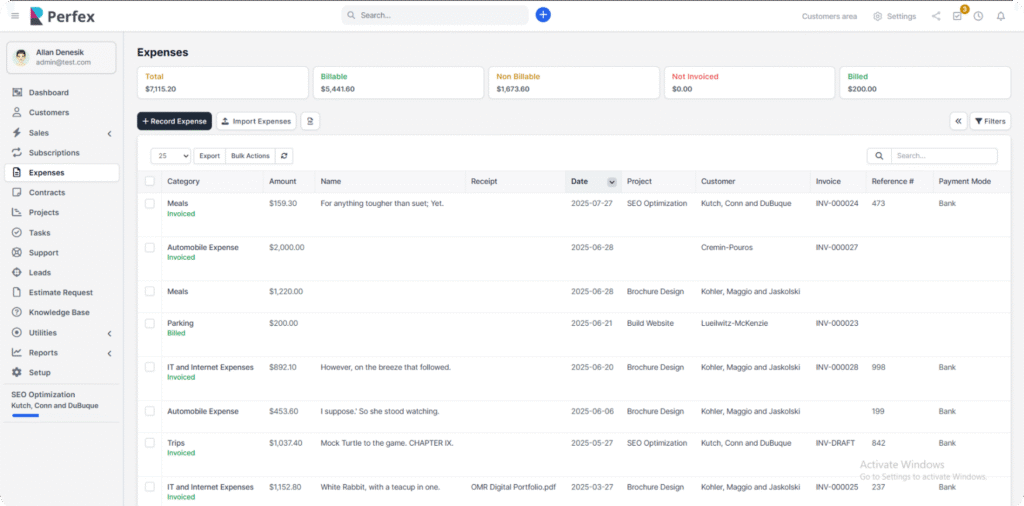Click the Perfex logo

[x=63, y=16]
